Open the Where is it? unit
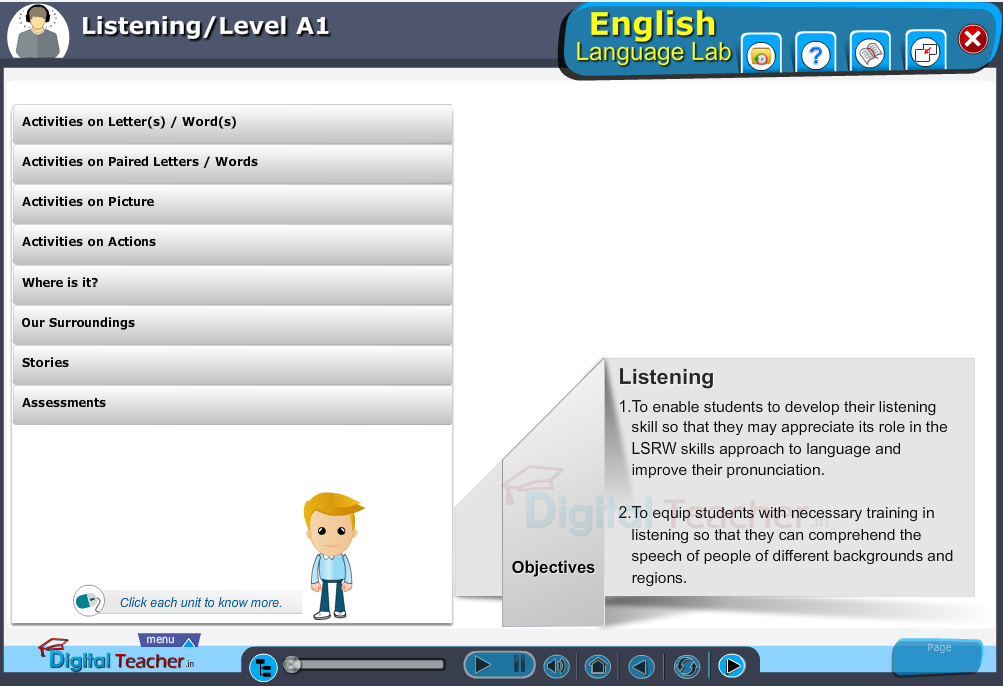Screen dimensions: 1003x686 232,284
